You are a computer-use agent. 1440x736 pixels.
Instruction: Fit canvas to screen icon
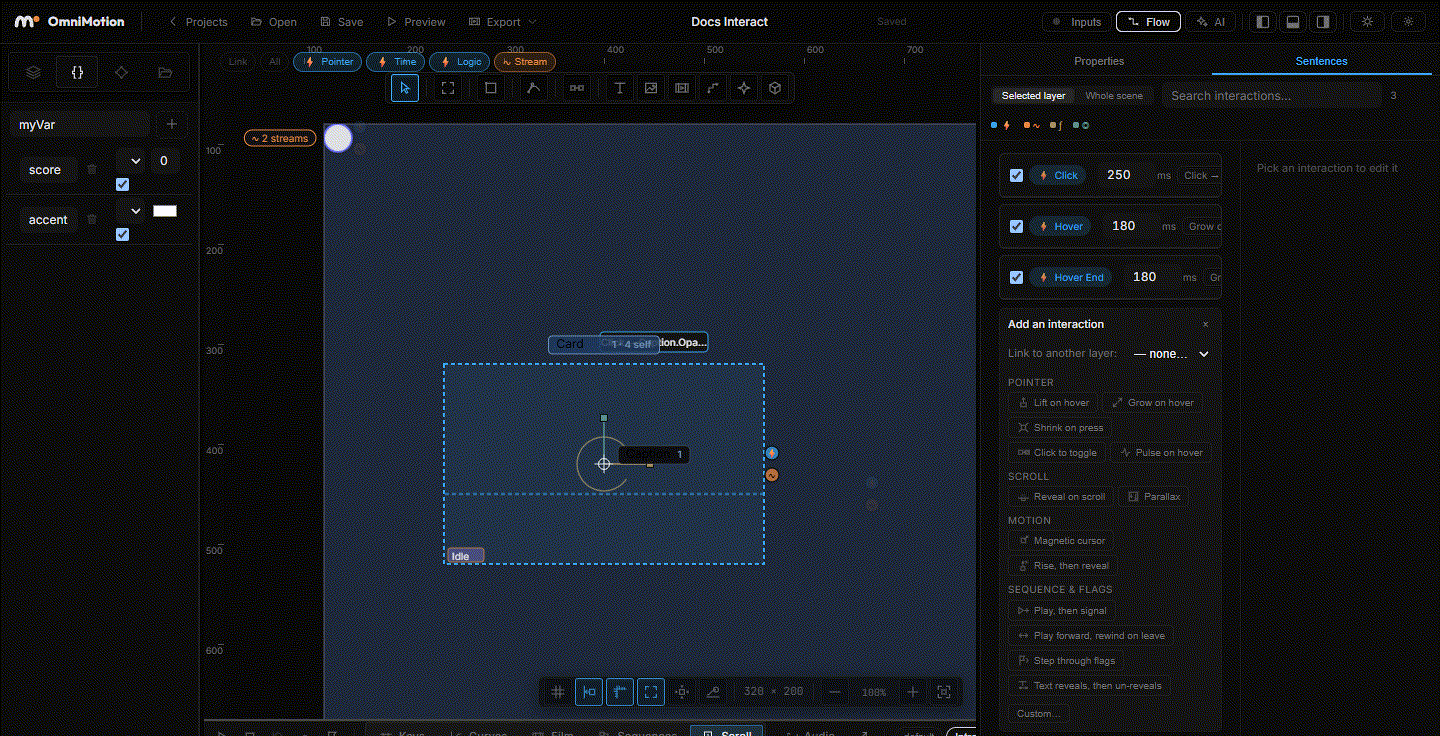(944, 691)
